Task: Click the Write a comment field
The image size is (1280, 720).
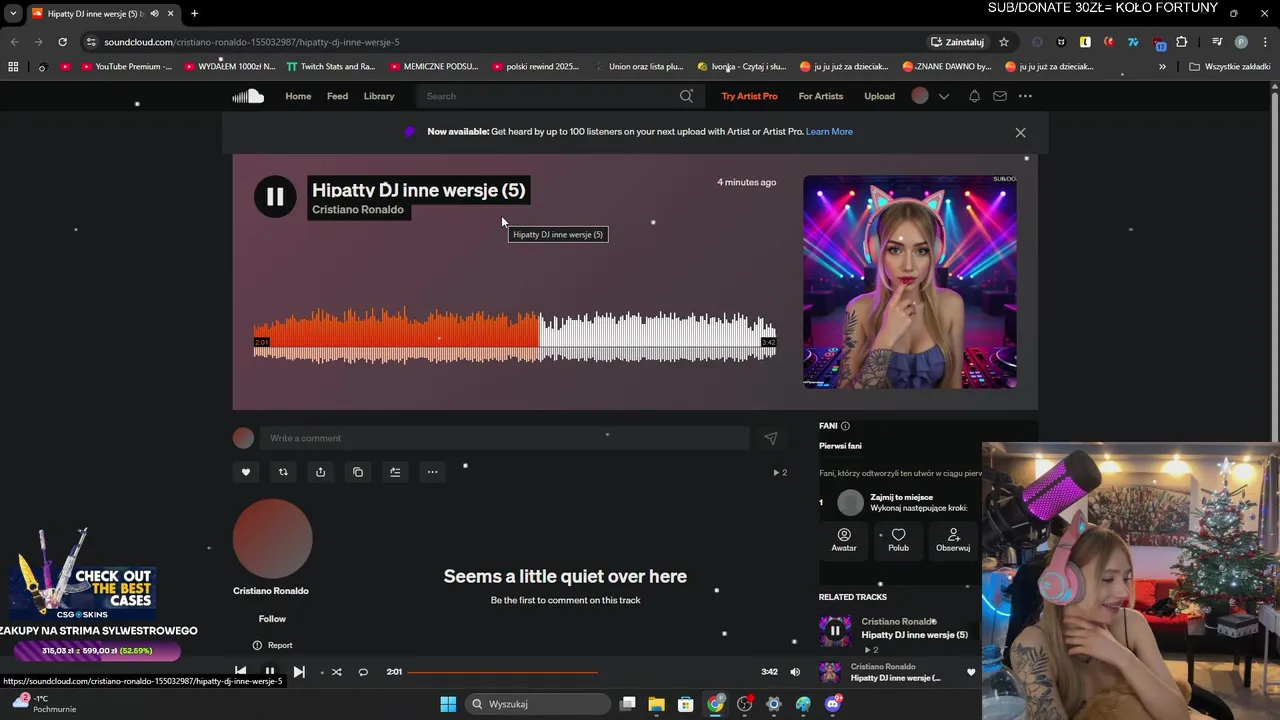Action: 505,438
